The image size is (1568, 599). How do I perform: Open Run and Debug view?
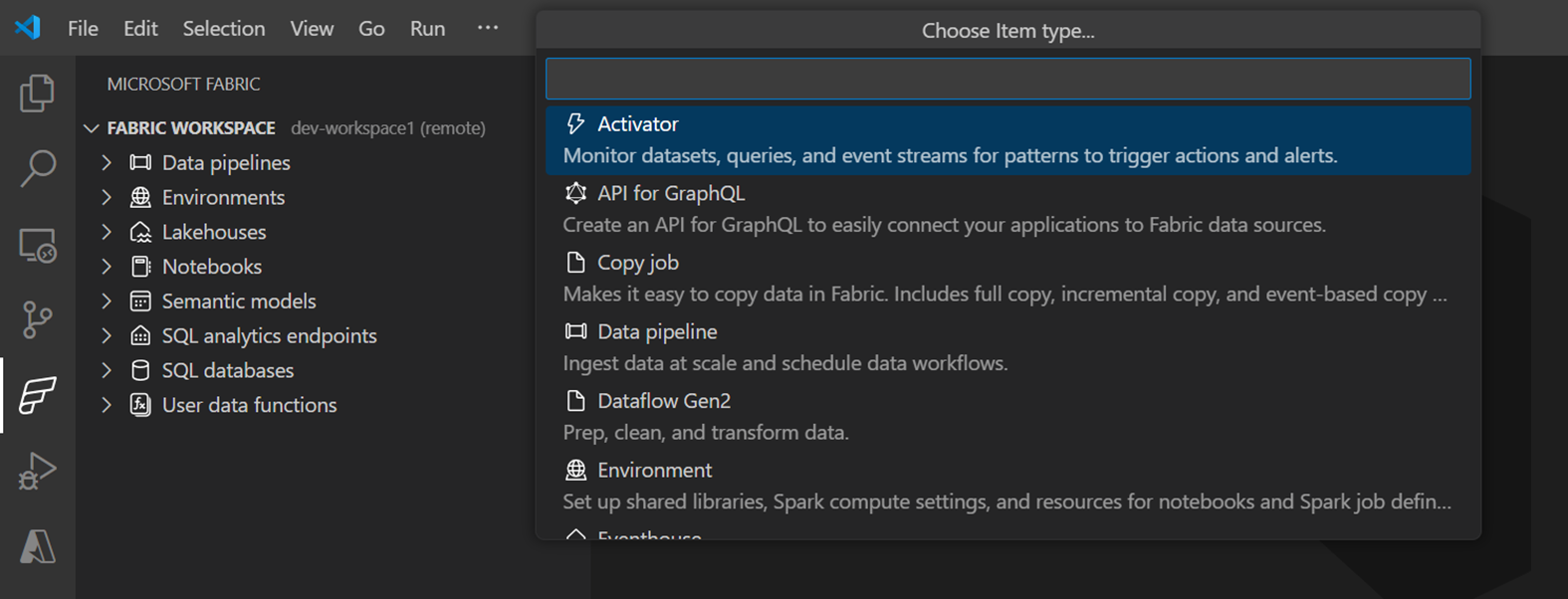(x=37, y=471)
